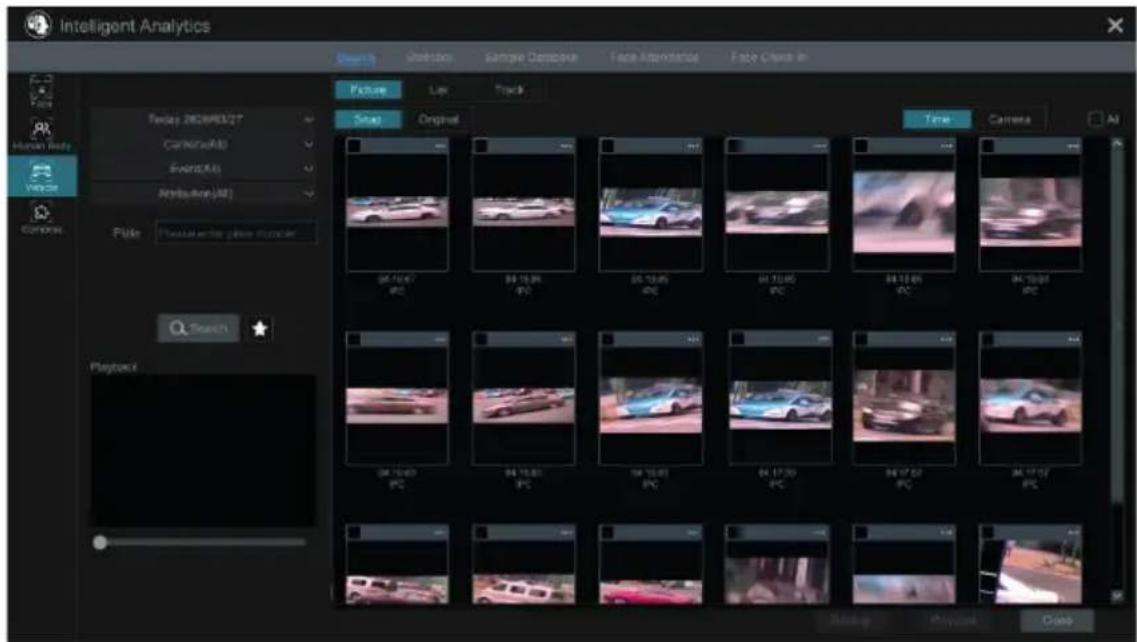Expand the Attribute(All) dropdown

tap(204, 194)
